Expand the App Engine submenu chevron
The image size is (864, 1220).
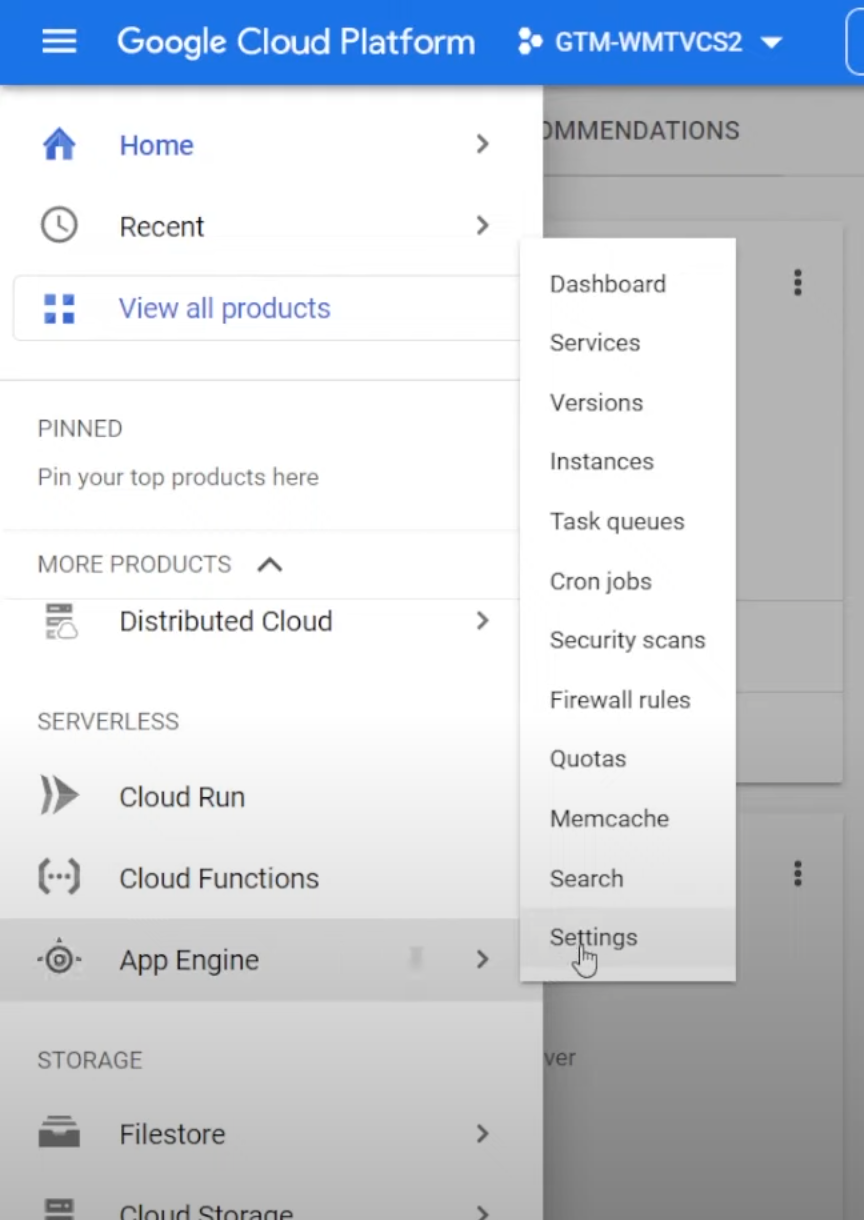482,960
